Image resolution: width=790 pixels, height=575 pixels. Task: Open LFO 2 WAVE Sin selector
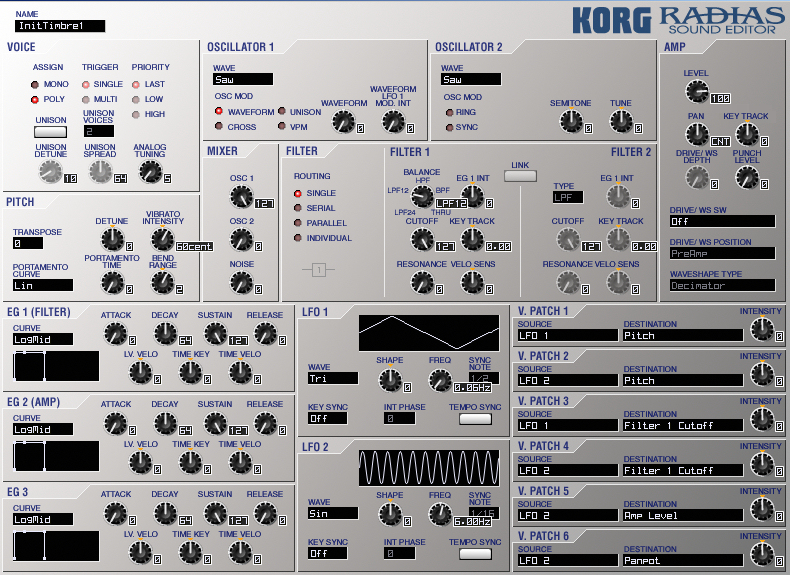coord(333,514)
